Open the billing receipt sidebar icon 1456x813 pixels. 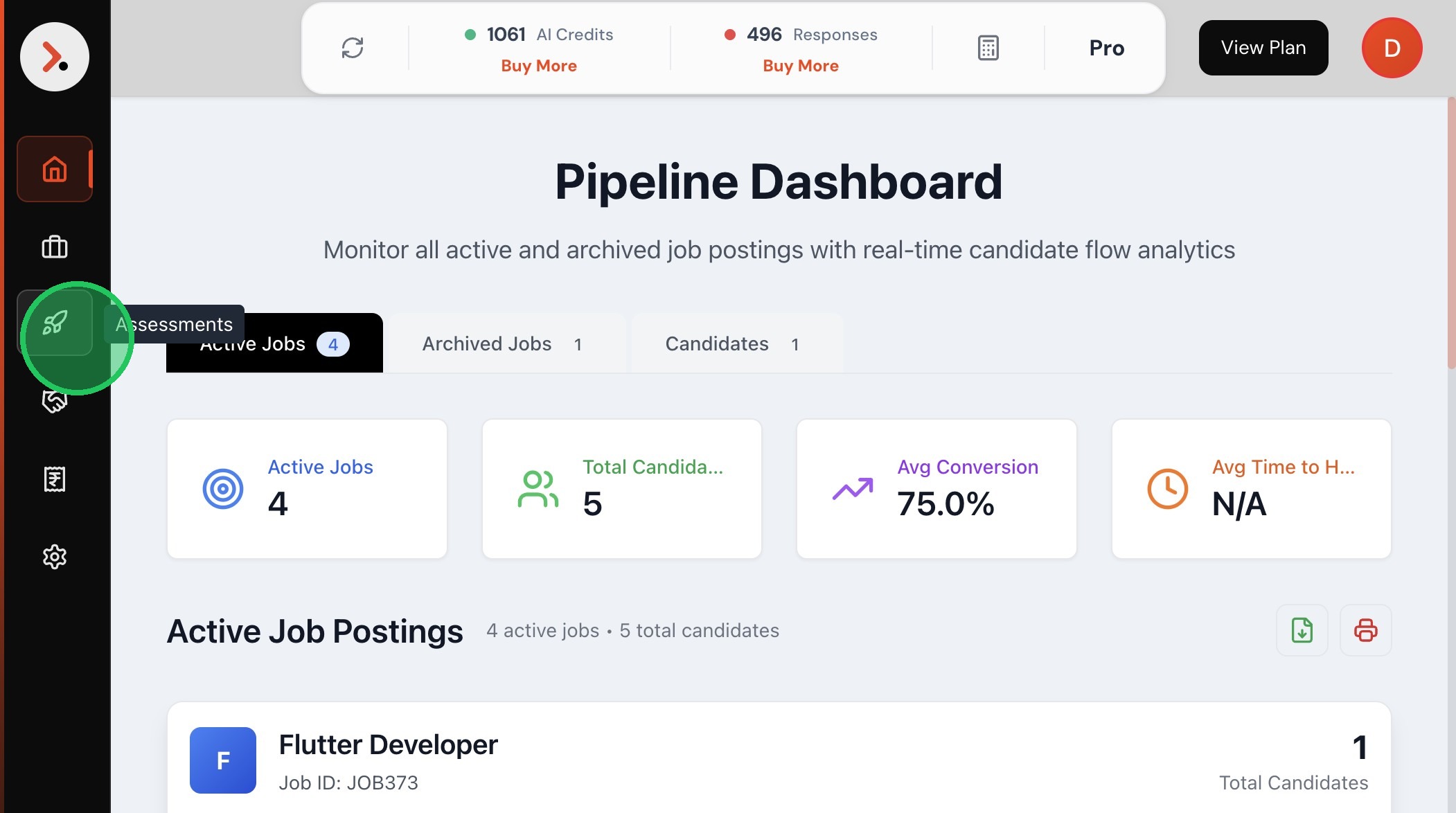click(x=55, y=479)
